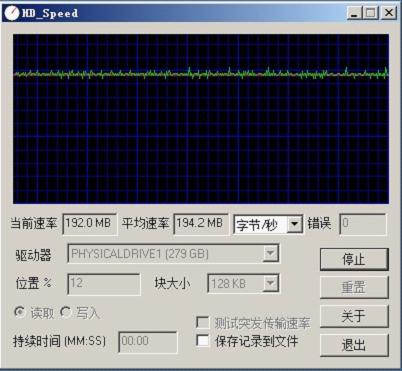
Task: Click the 停止 button
Action: [x=354, y=259]
